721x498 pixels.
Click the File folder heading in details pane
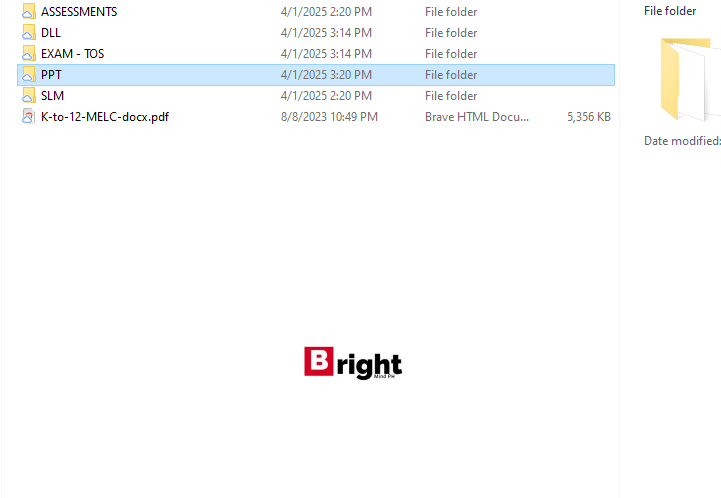[670, 11]
